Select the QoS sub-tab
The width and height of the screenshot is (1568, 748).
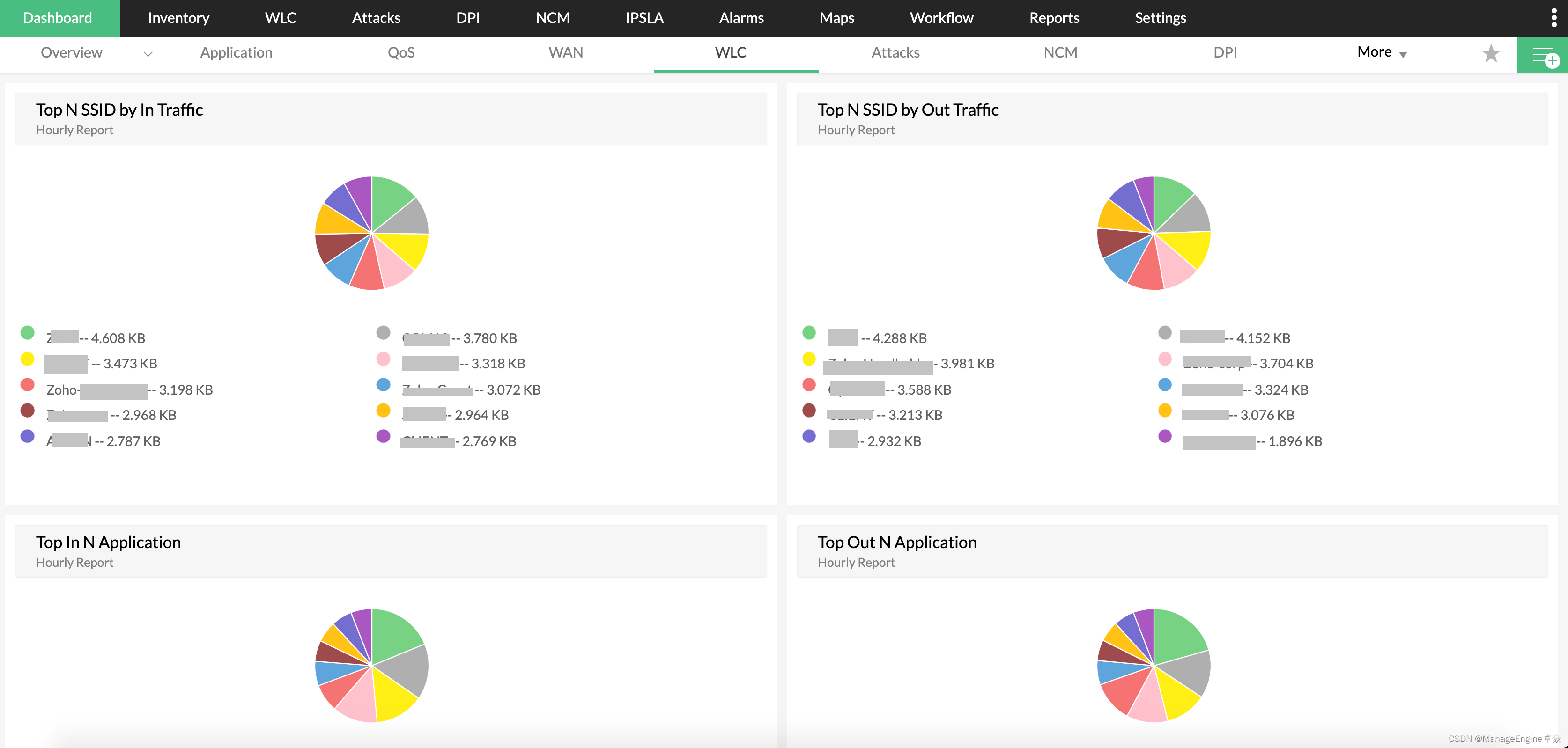(x=401, y=53)
